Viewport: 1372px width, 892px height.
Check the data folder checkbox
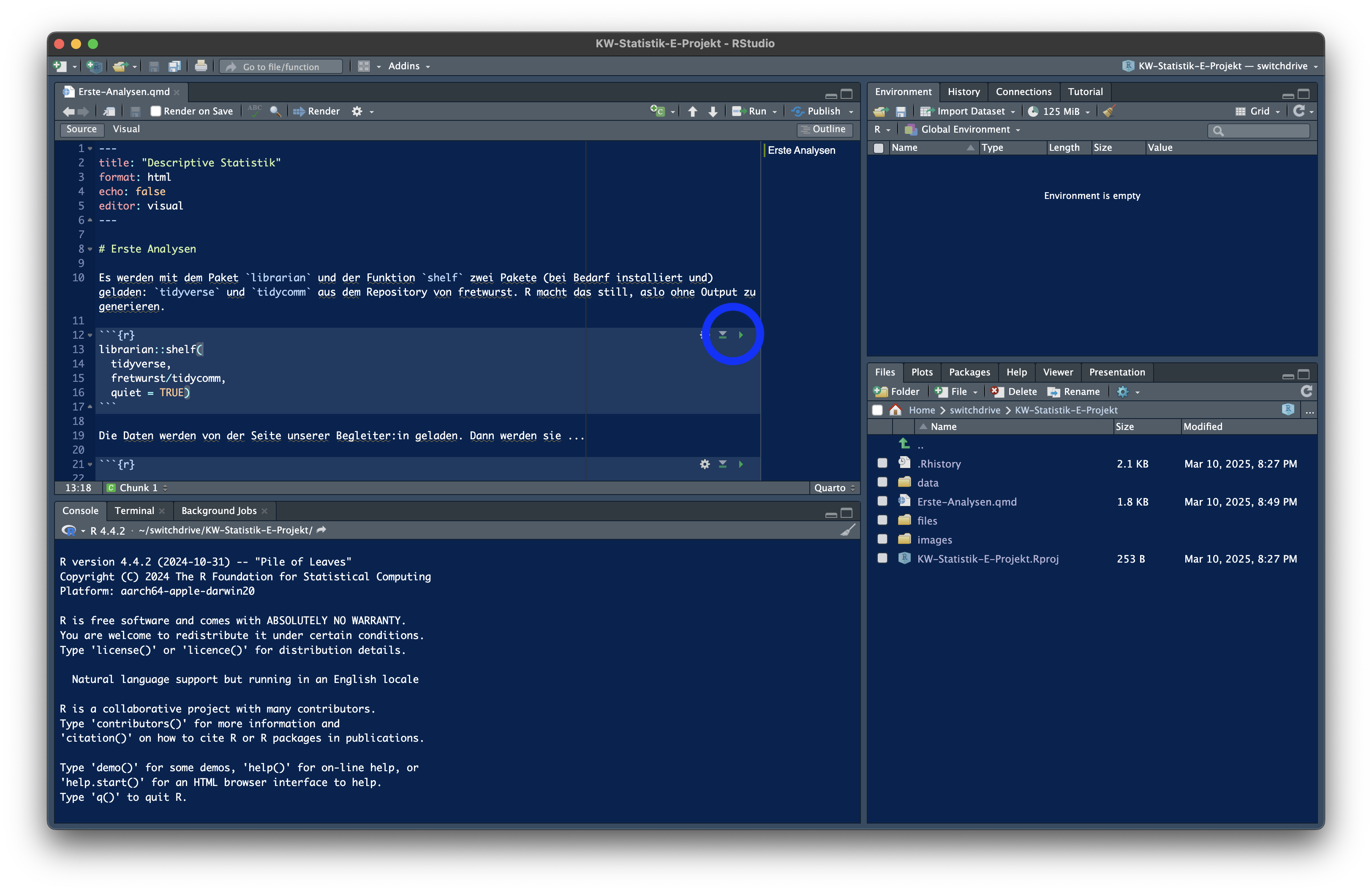882,482
